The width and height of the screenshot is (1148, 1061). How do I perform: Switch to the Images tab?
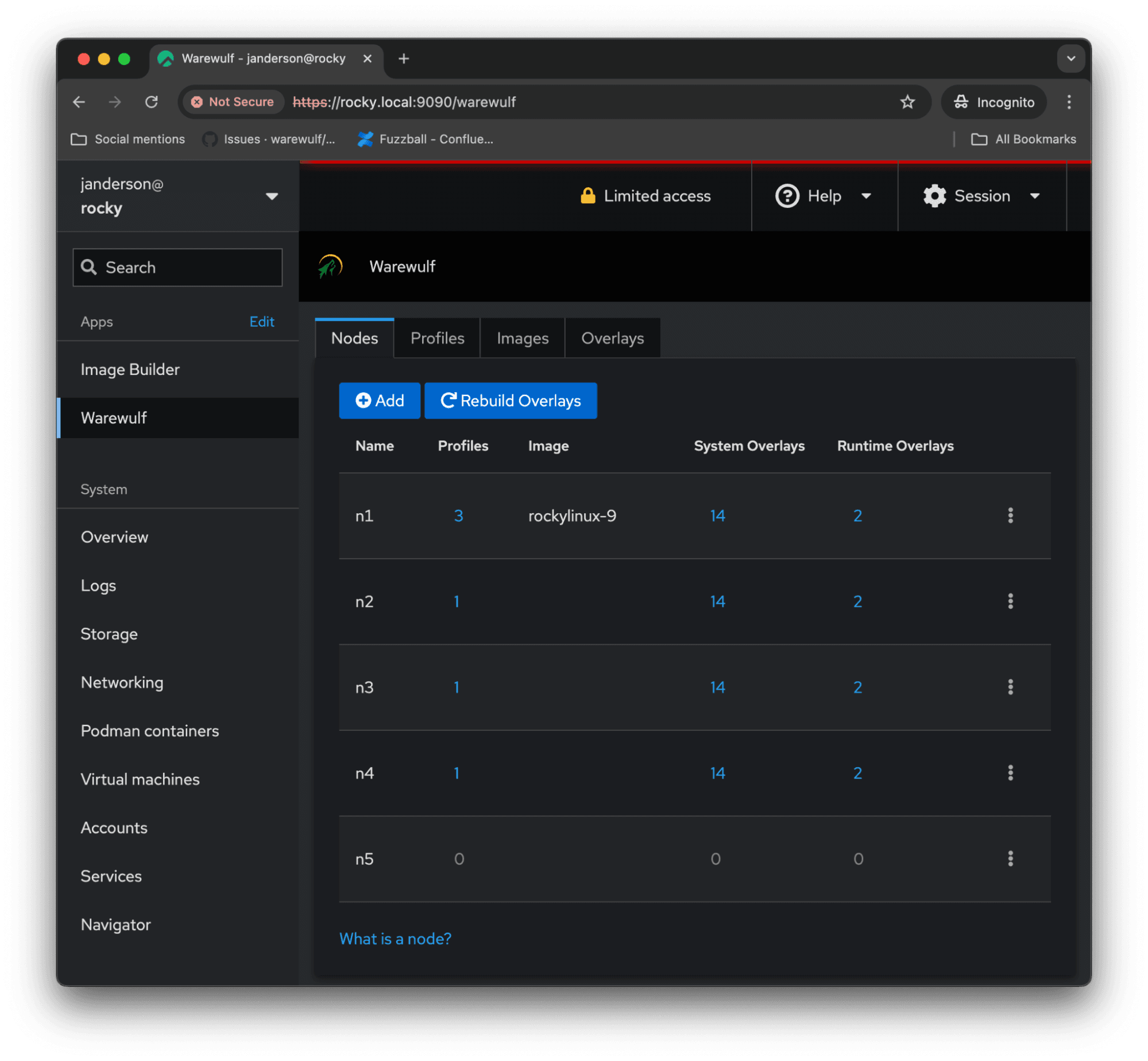click(x=523, y=338)
